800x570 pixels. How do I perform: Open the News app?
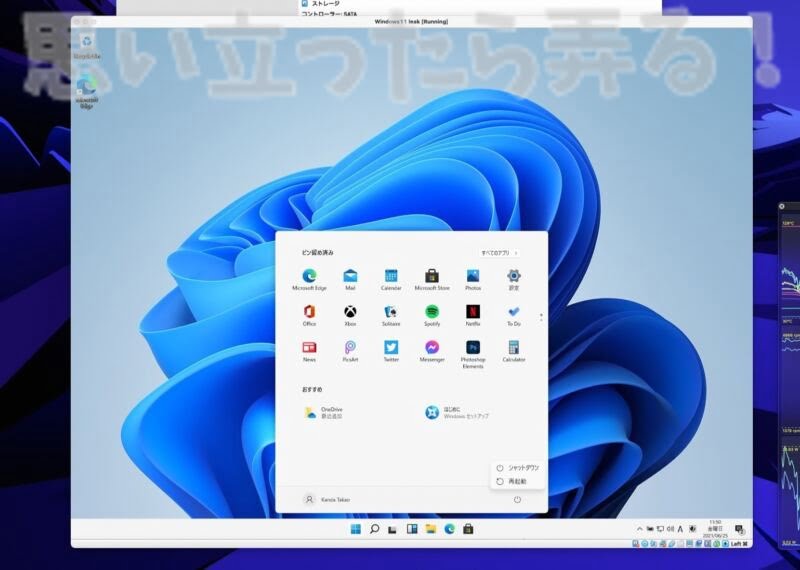pos(309,351)
